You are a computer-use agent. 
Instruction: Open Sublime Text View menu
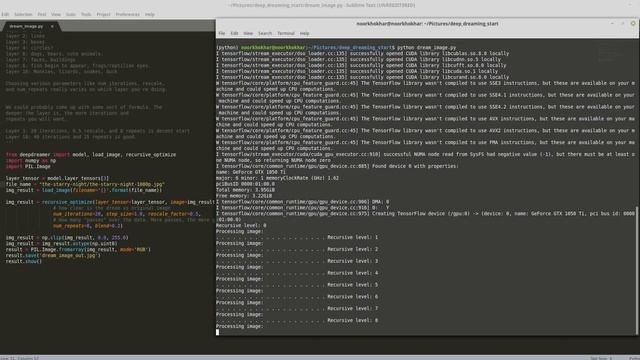(x=56, y=14)
